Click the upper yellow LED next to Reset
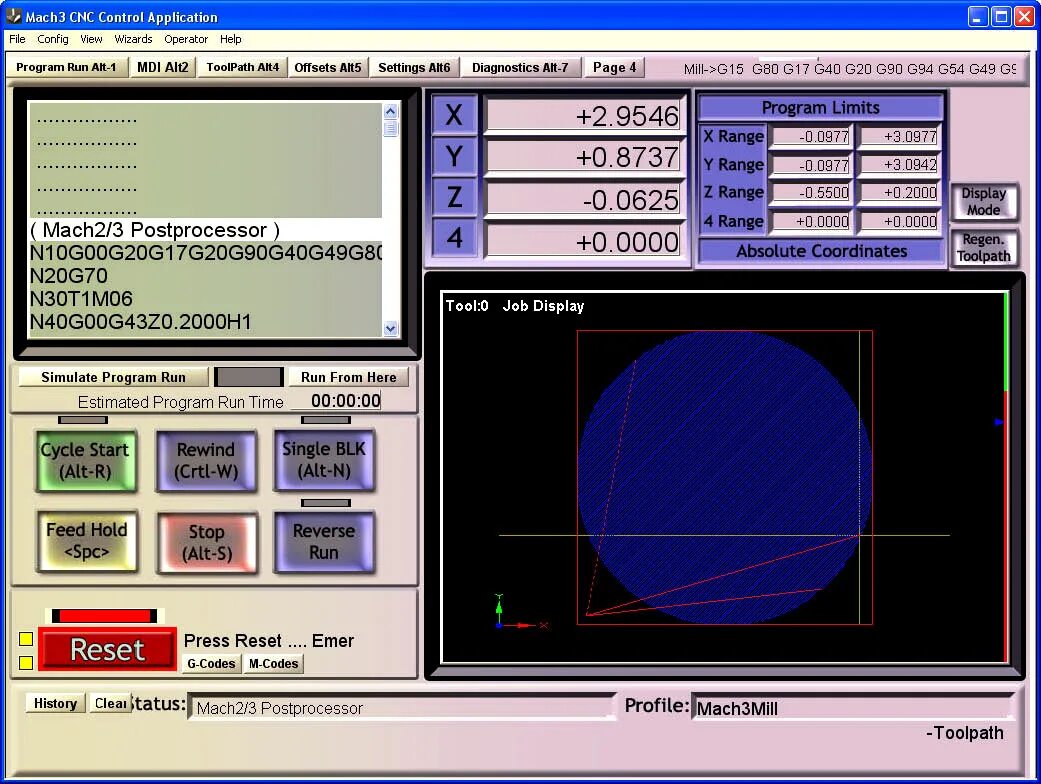 [x=26, y=639]
